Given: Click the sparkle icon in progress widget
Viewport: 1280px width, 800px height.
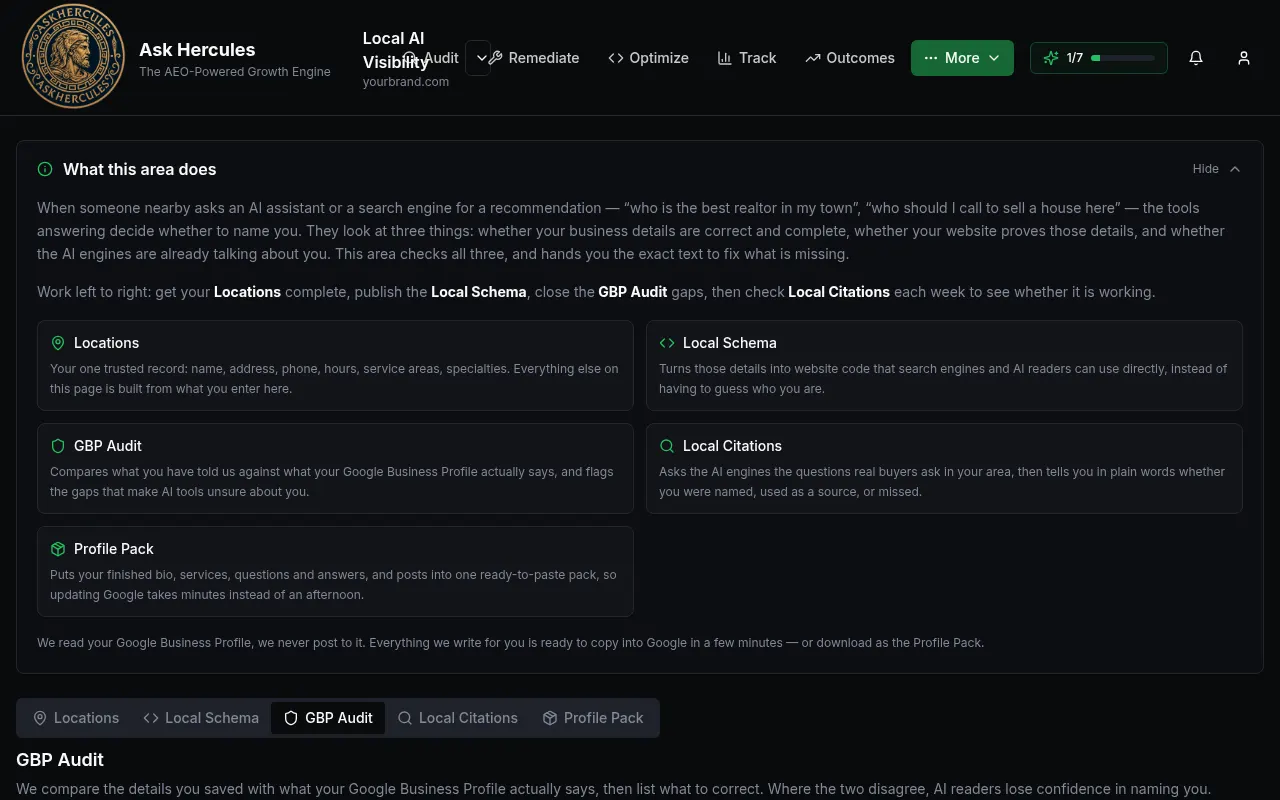Looking at the screenshot, I should (1051, 58).
